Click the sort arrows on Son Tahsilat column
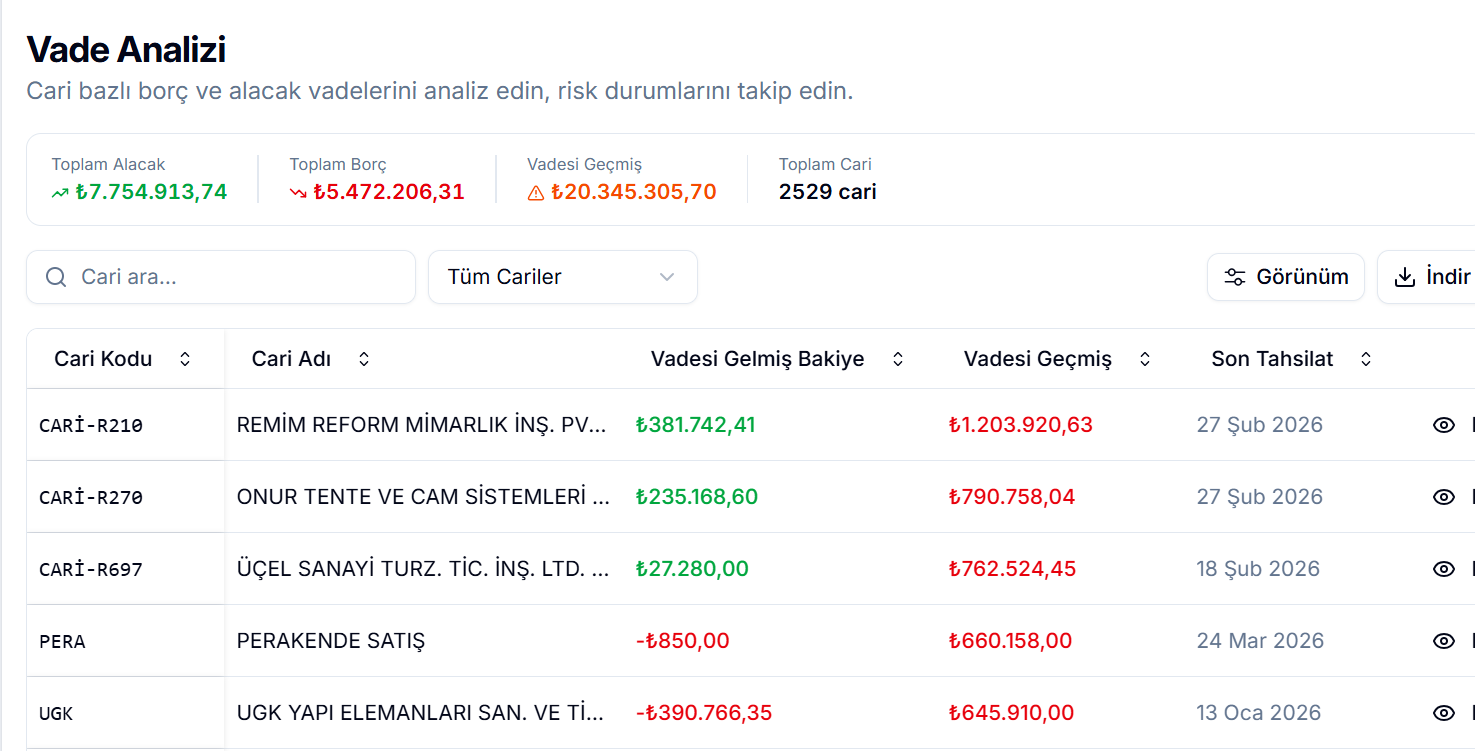The width and height of the screenshot is (1475, 751). tap(1365, 358)
